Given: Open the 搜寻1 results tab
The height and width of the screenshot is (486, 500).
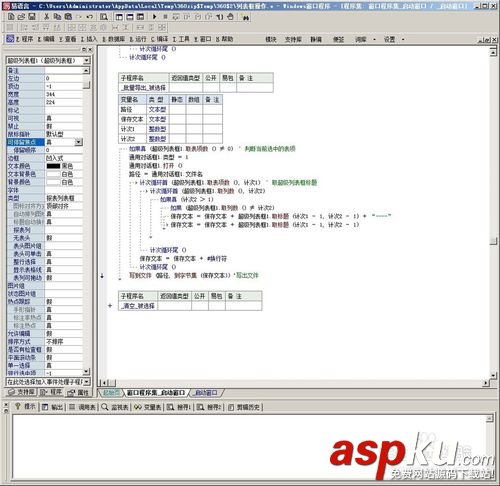Looking at the screenshot, I should pos(179,407).
